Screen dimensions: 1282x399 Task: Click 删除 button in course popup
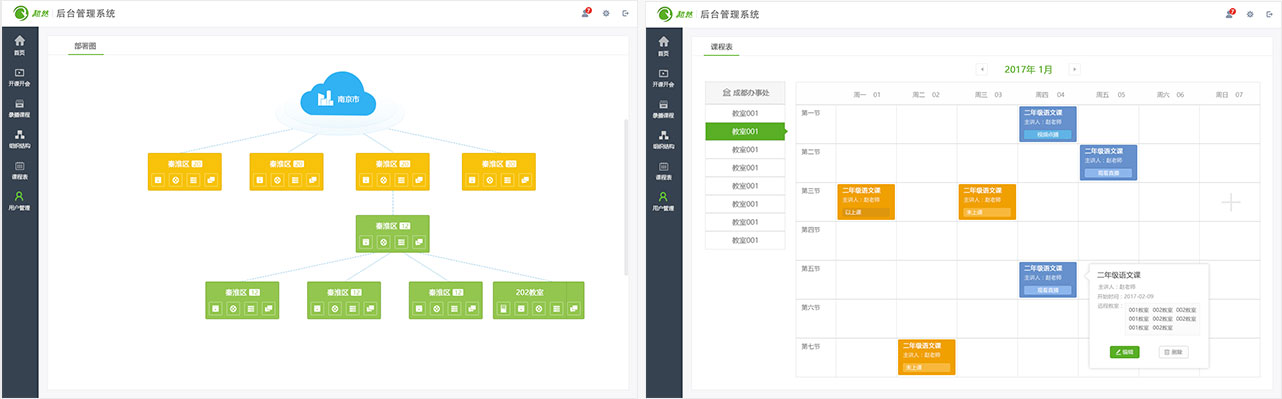coord(1173,352)
